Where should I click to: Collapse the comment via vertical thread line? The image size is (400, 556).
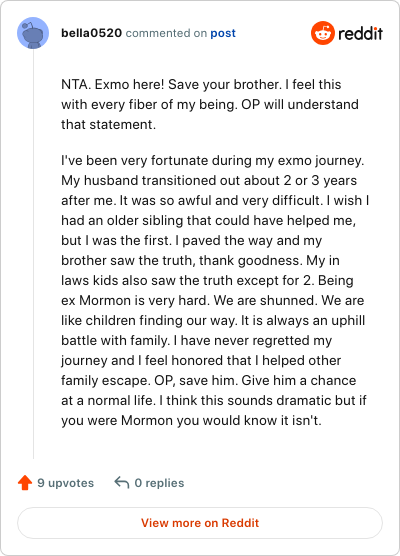pyautogui.click(x=33, y=254)
